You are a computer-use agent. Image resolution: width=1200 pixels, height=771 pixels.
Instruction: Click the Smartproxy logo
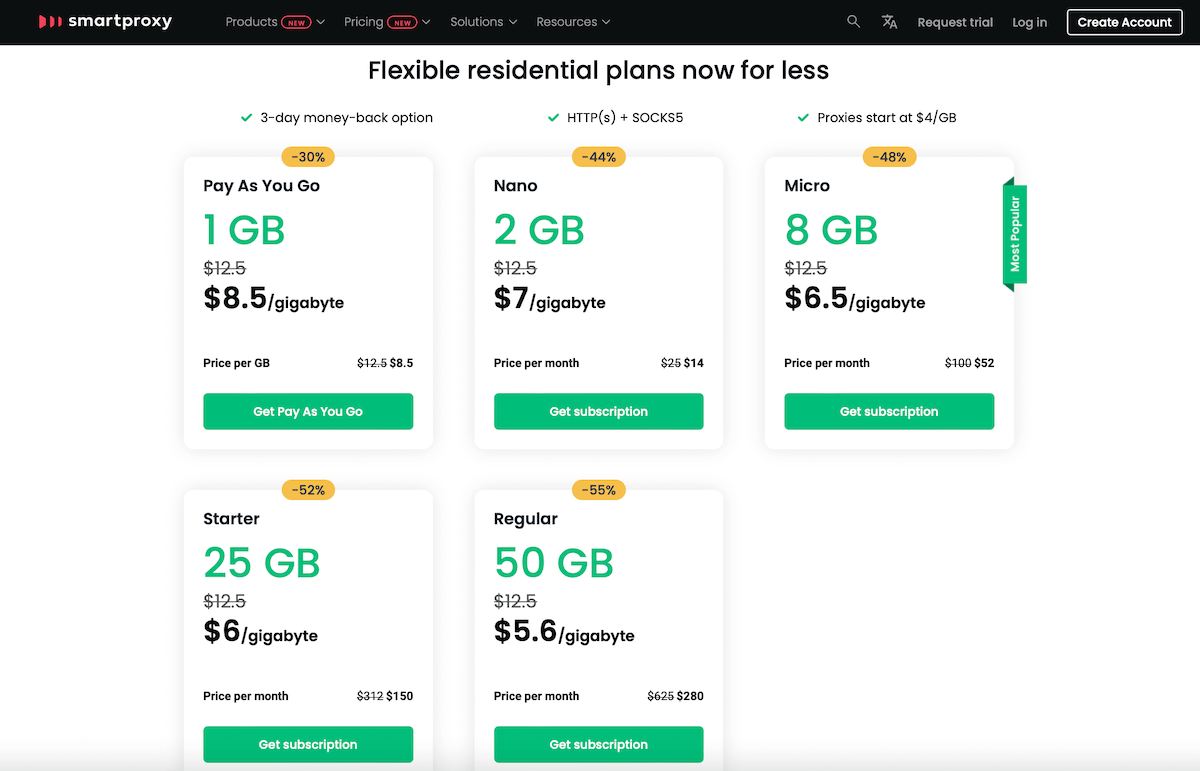105,21
